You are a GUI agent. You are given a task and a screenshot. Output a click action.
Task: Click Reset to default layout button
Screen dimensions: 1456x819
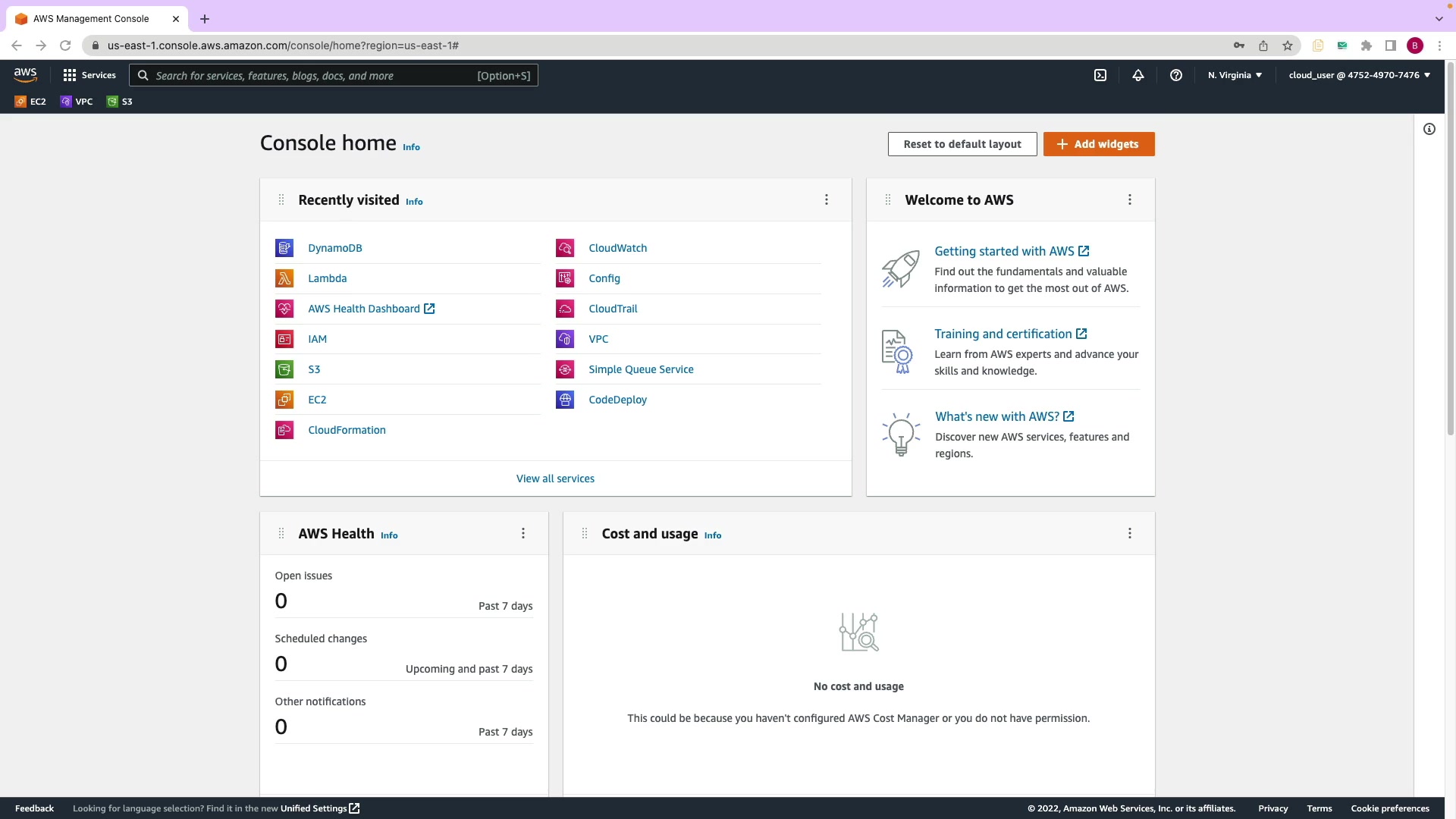[x=962, y=144]
